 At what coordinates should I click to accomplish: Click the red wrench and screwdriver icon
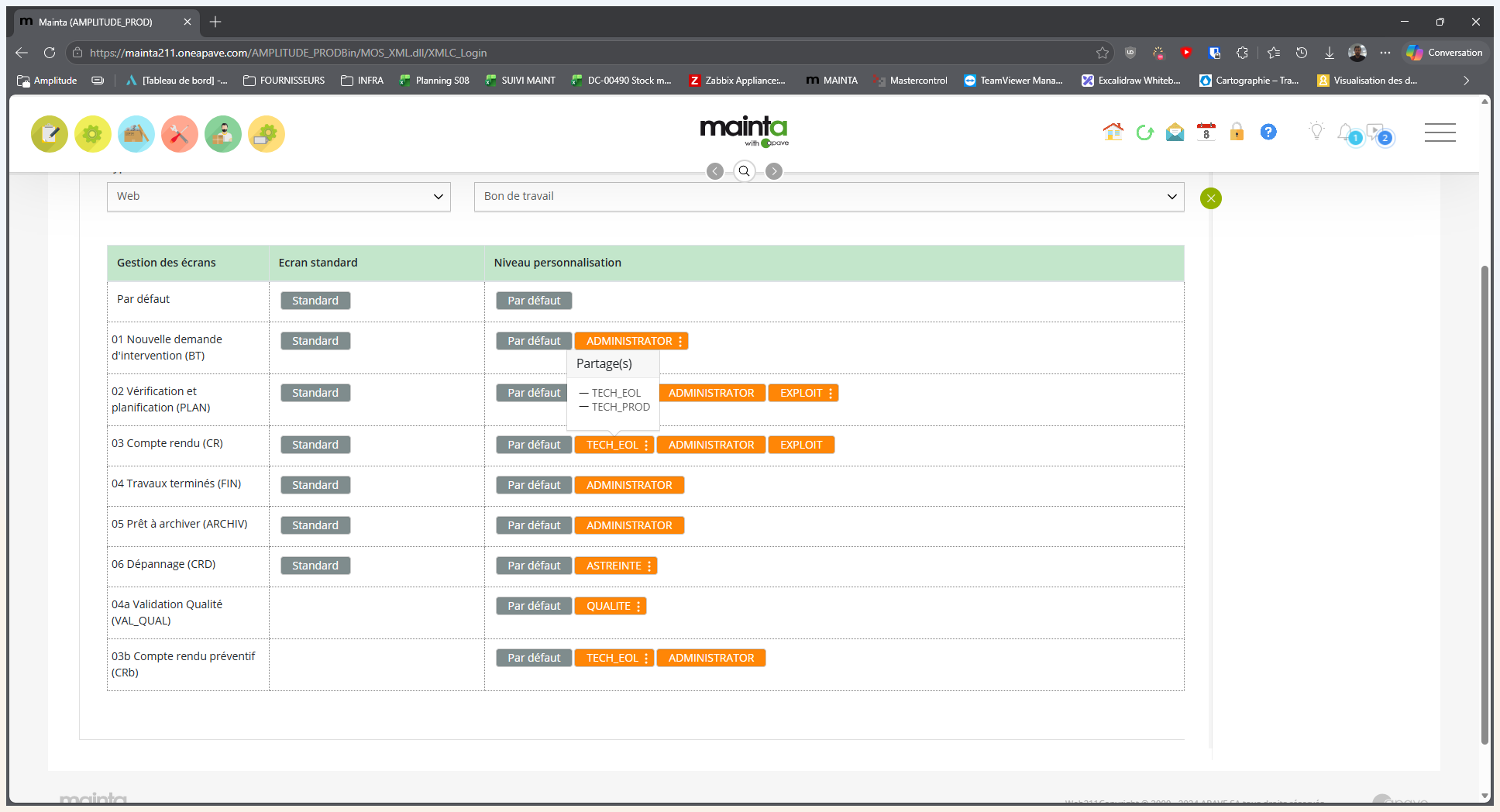click(x=180, y=134)
